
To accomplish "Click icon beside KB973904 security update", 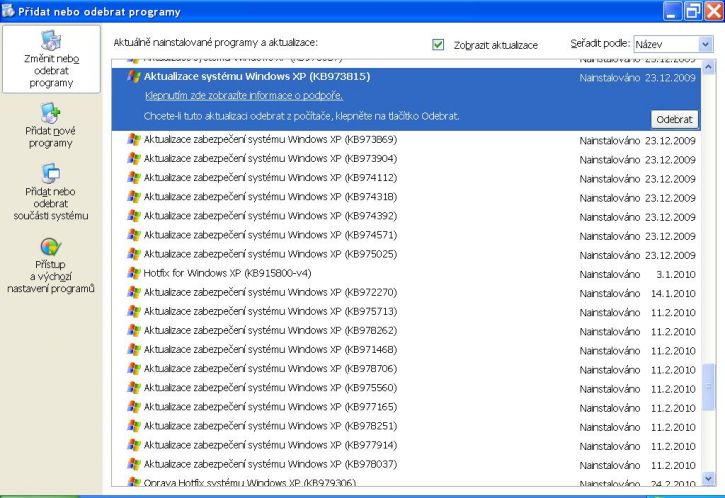I will (134, 159).
